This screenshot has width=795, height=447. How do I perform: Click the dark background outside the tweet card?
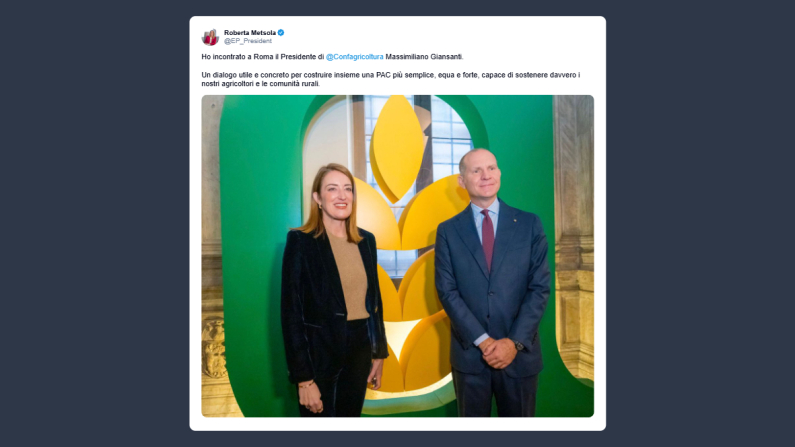point(94,224)
